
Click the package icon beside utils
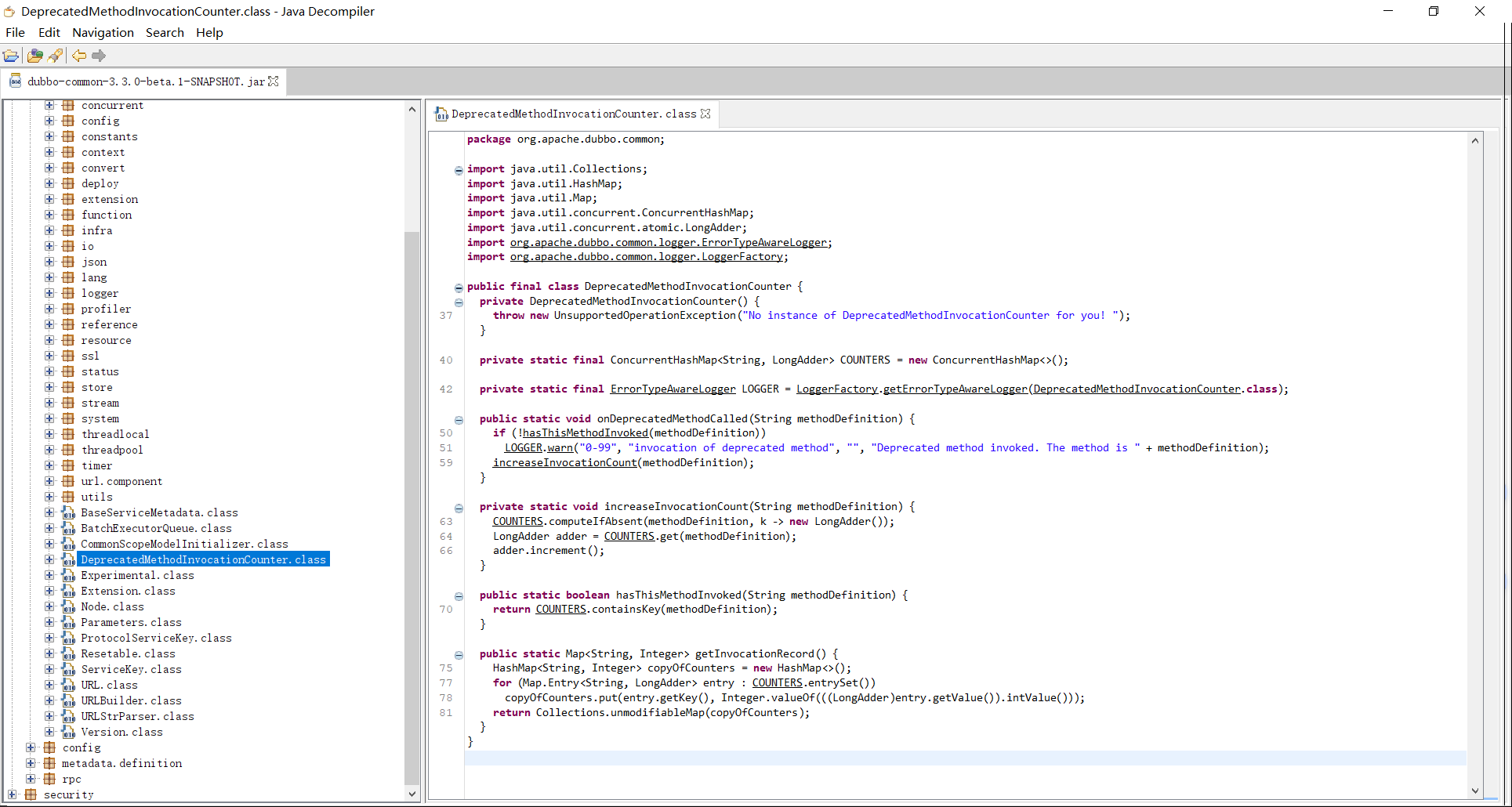tap(68, 497)
